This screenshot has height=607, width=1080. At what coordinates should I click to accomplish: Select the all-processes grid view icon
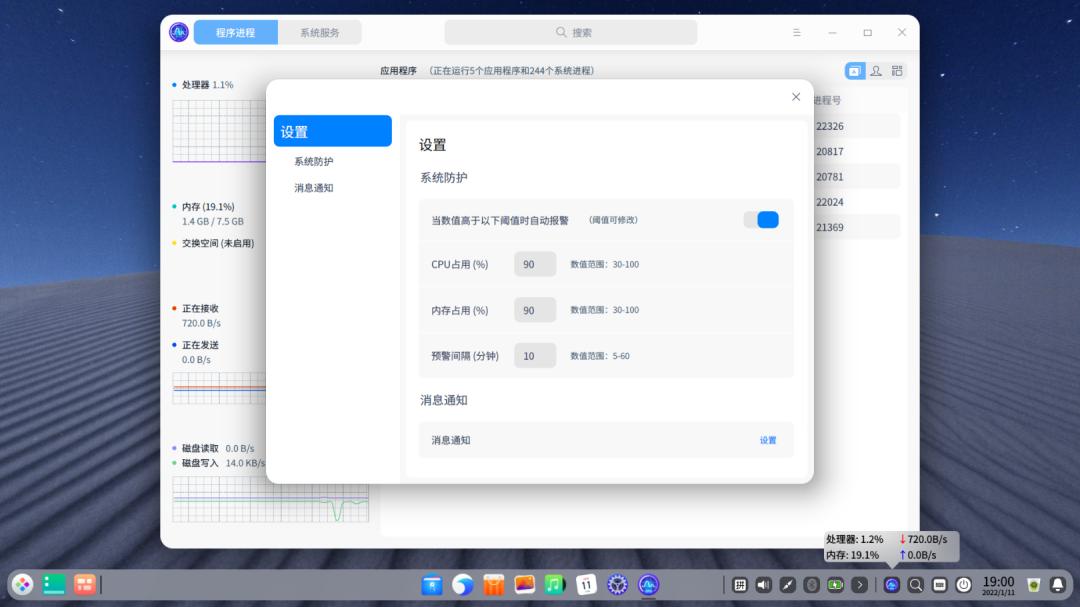896,71
